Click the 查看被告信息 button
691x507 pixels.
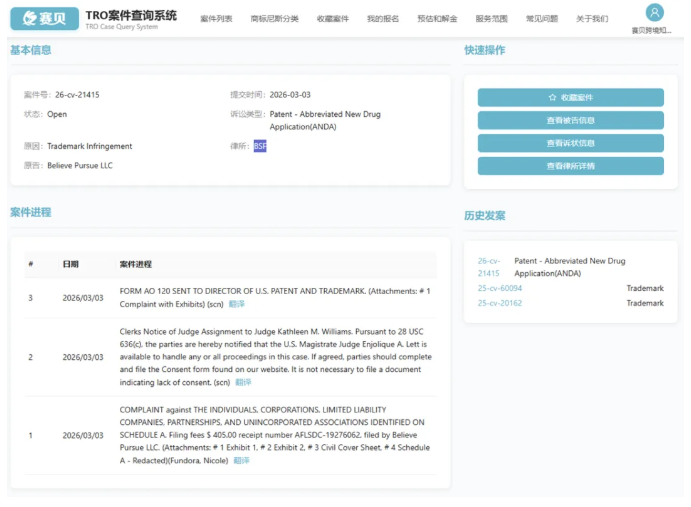[x=570, y=120]
